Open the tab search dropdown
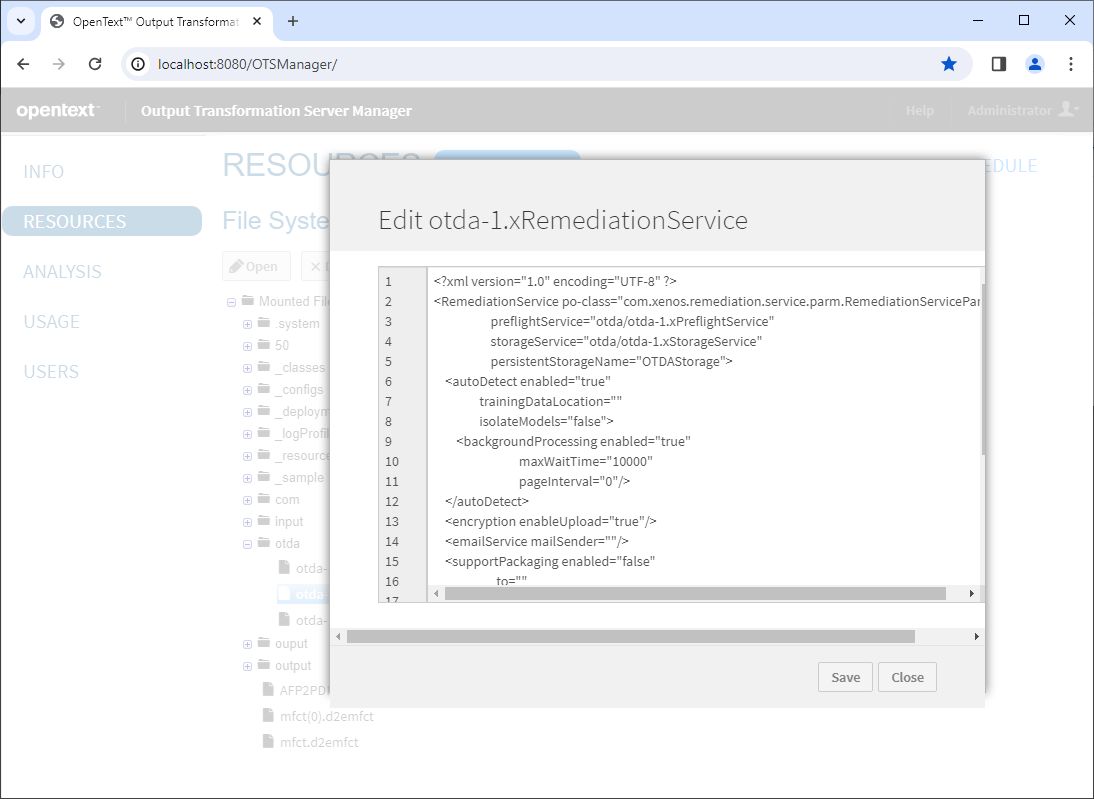This screenshot has width=1094, height=799. 20,21
